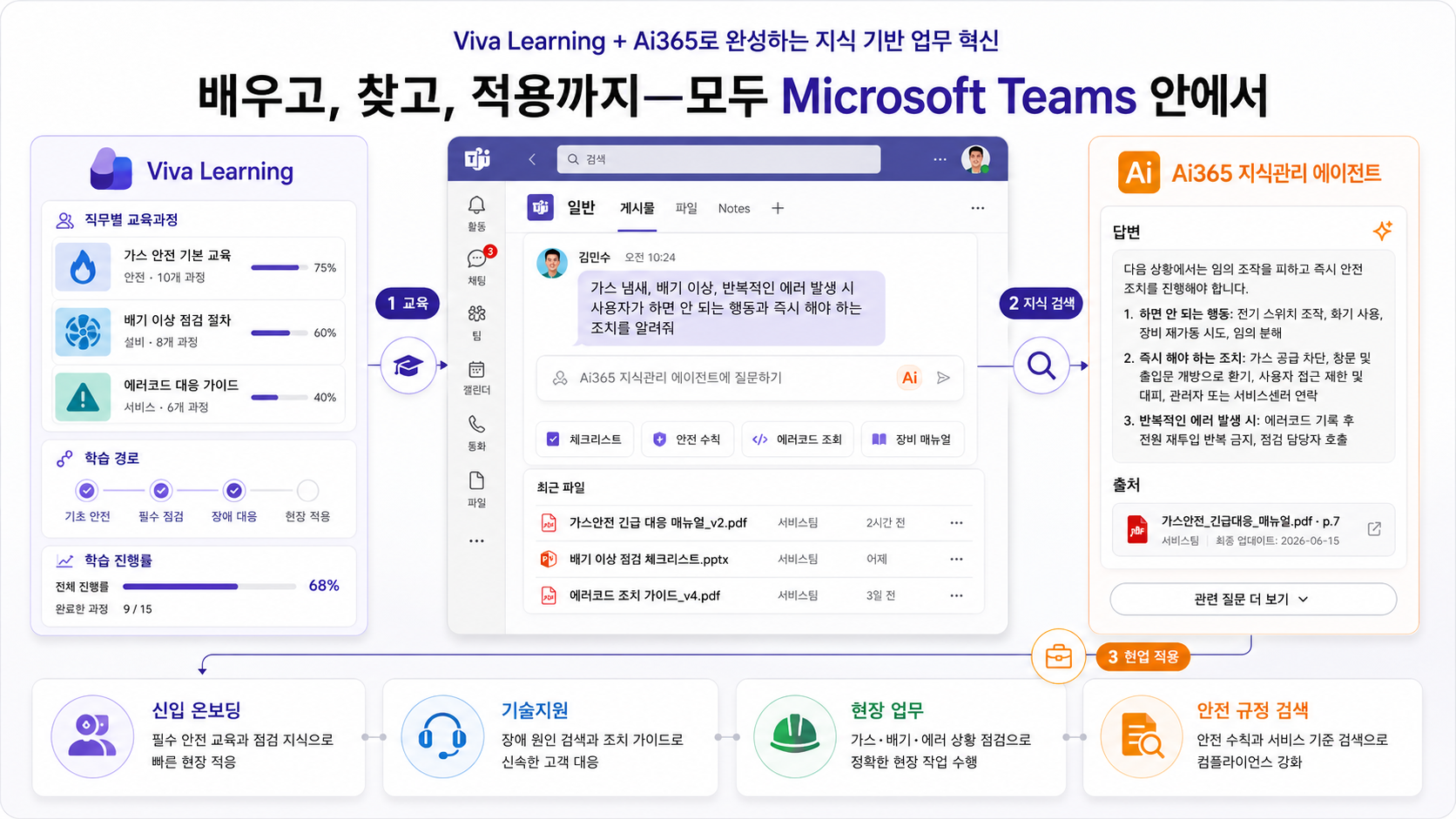This screenshot has width=1456, height=819.
Task: Click the agent person icon in the question box
Action: pos(560,378)
